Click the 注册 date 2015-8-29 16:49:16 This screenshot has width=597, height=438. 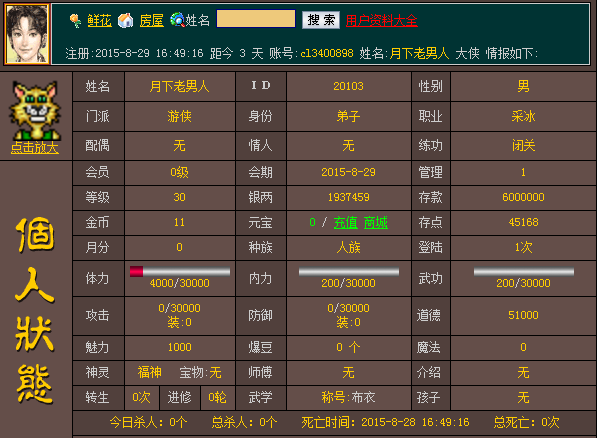[149, 53]
